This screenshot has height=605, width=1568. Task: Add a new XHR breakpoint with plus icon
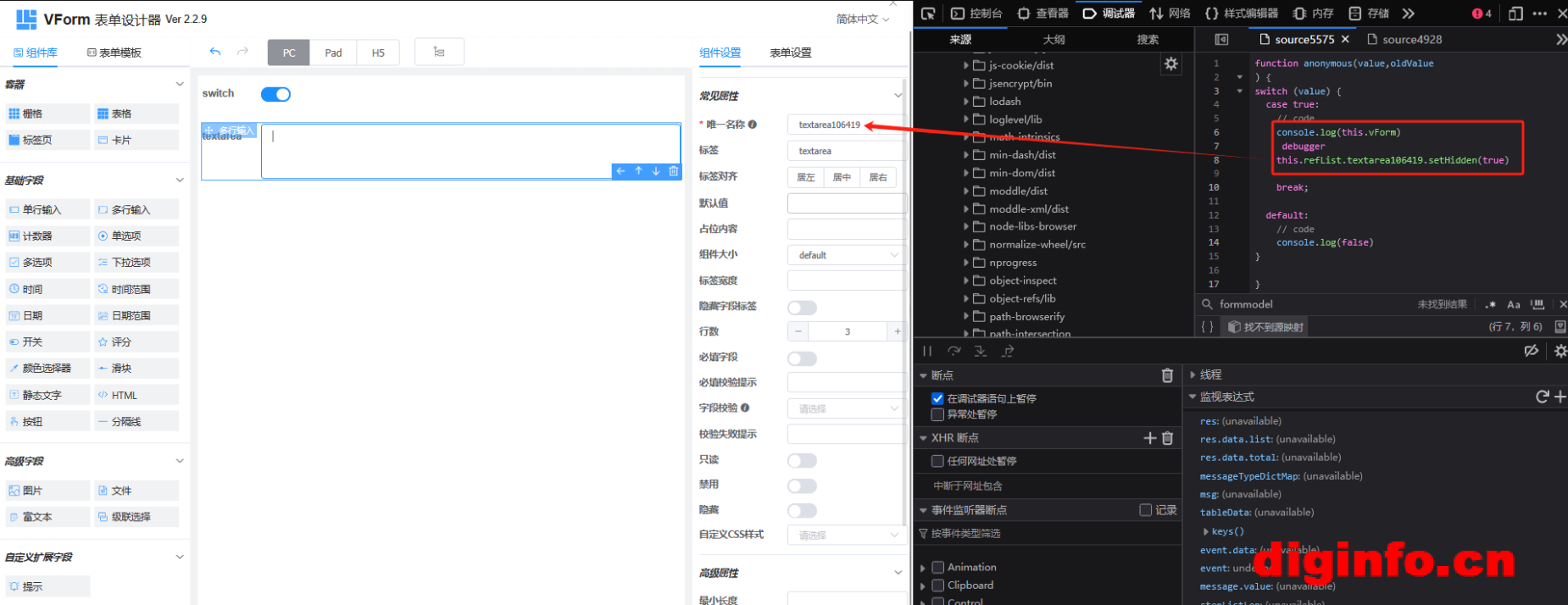(x=1149, y=438)
